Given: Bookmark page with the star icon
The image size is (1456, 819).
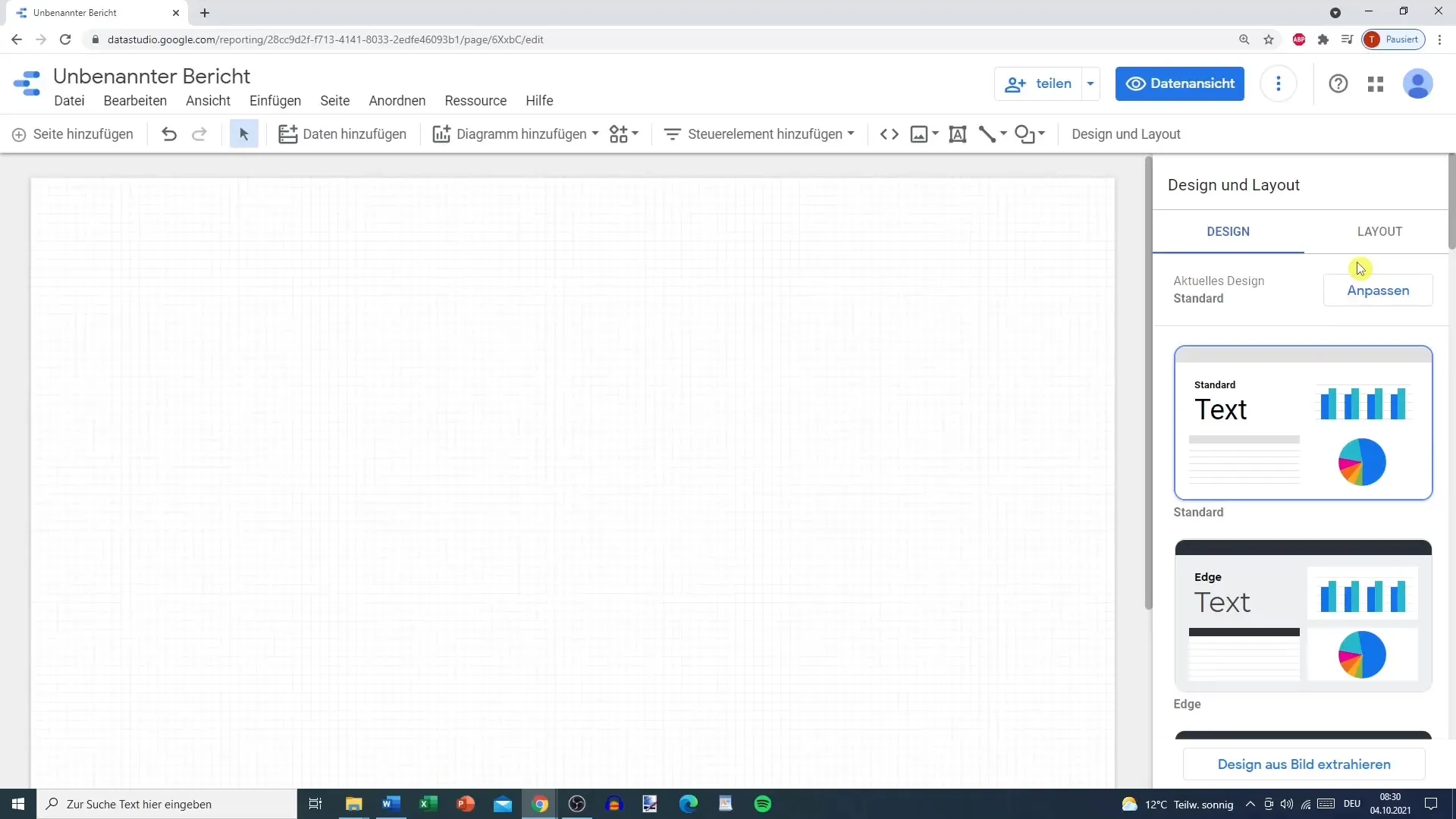Looking at the screenshot, I should [x=1269, y=39].
